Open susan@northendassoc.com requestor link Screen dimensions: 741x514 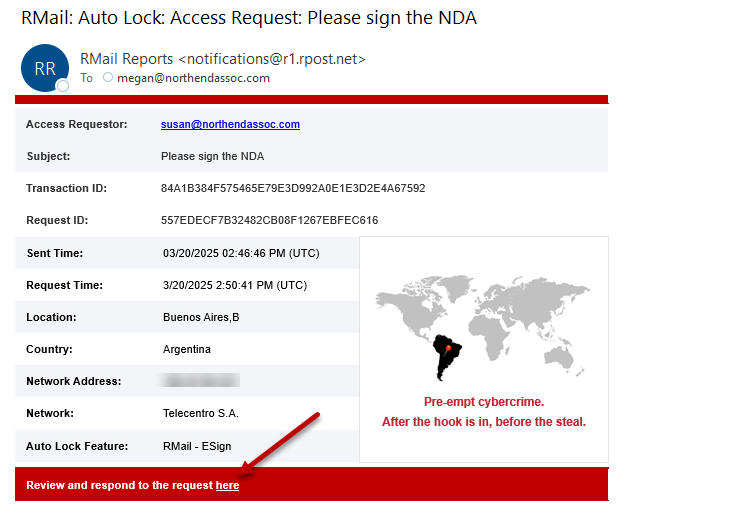tap(230, 124)
